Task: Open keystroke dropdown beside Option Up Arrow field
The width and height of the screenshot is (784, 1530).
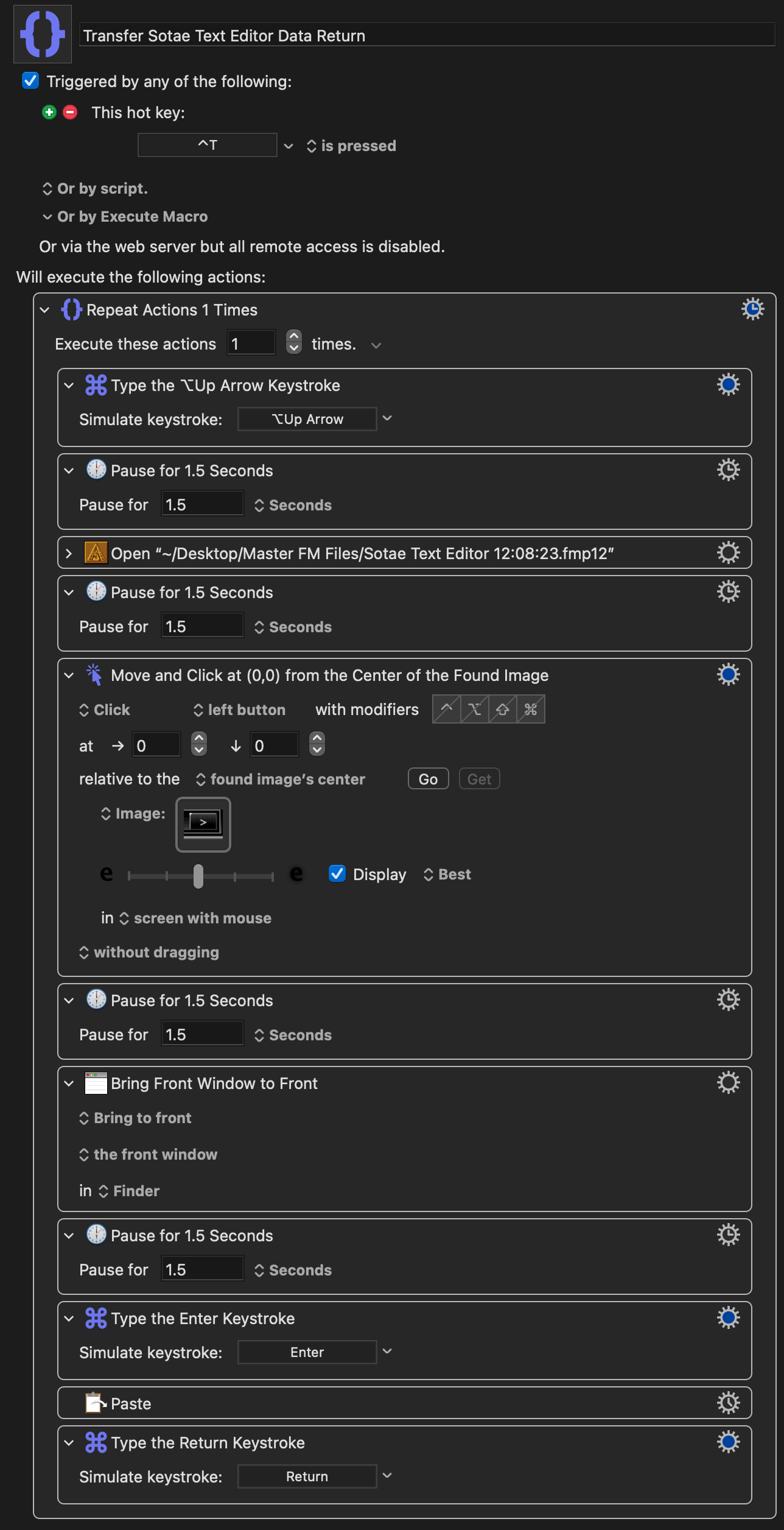Action: pos(387,418)
